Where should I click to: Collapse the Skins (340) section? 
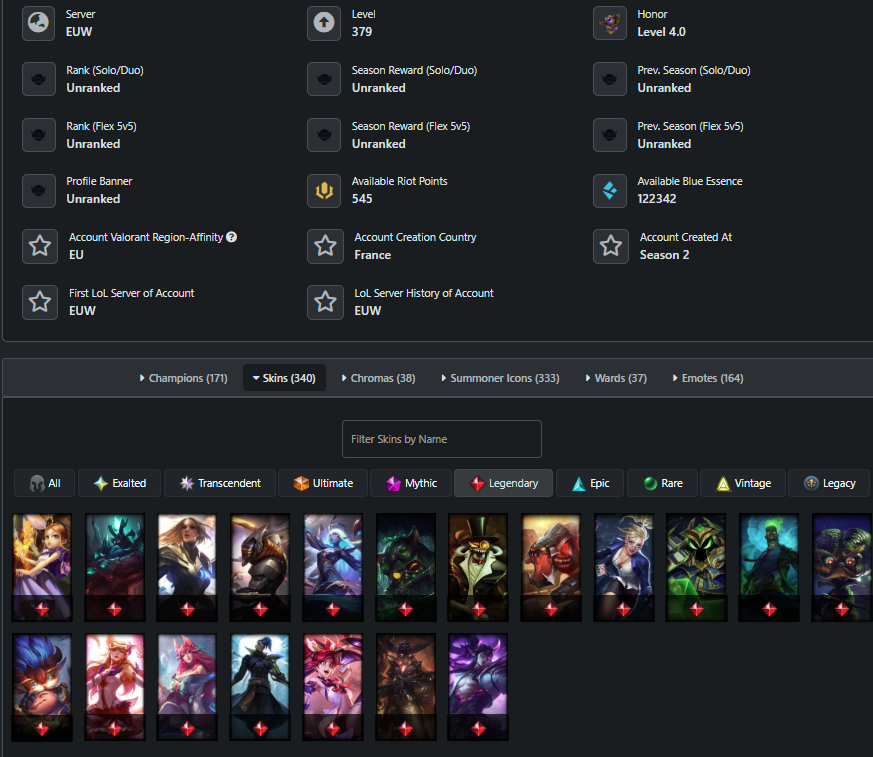tap(284, 378)
